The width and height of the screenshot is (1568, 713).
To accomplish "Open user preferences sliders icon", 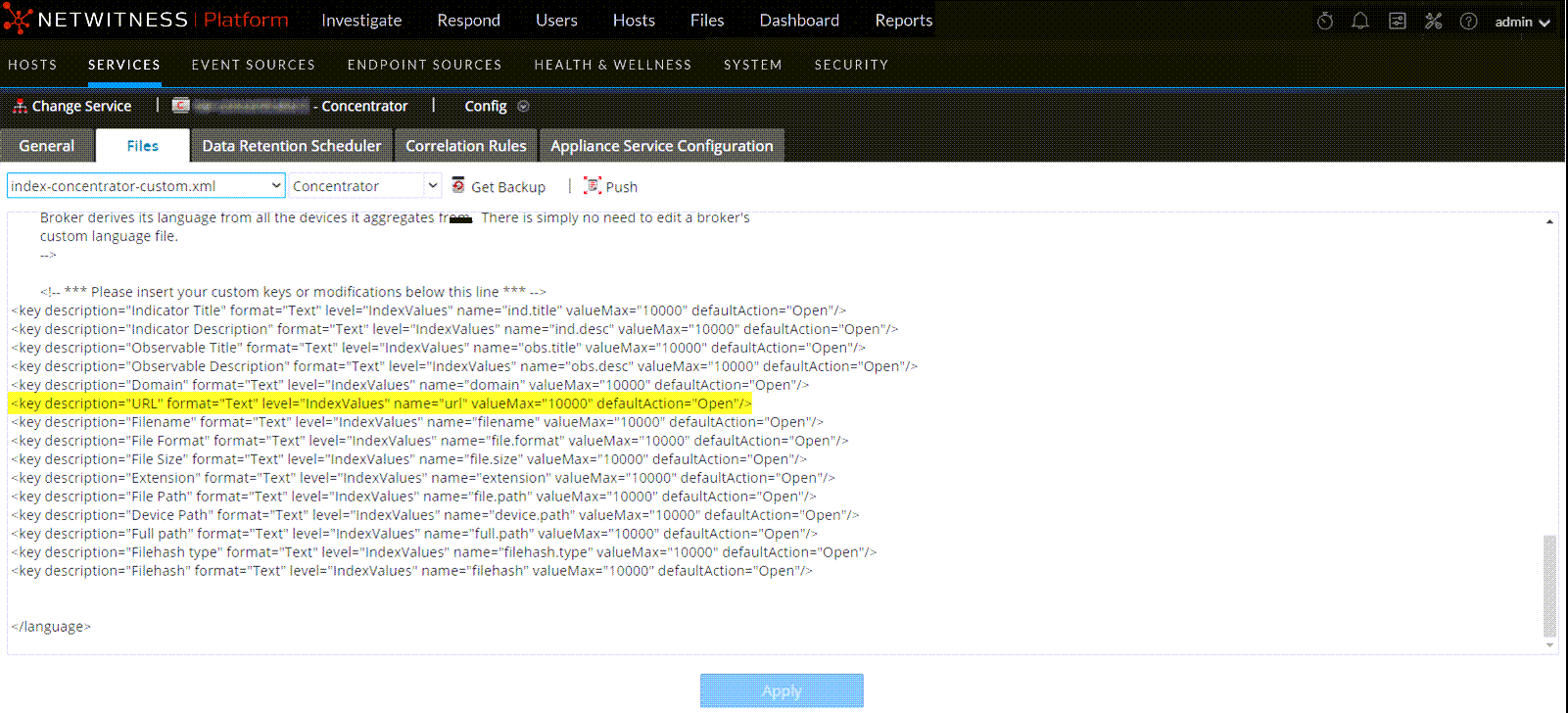I will [x=1398, y=22].
